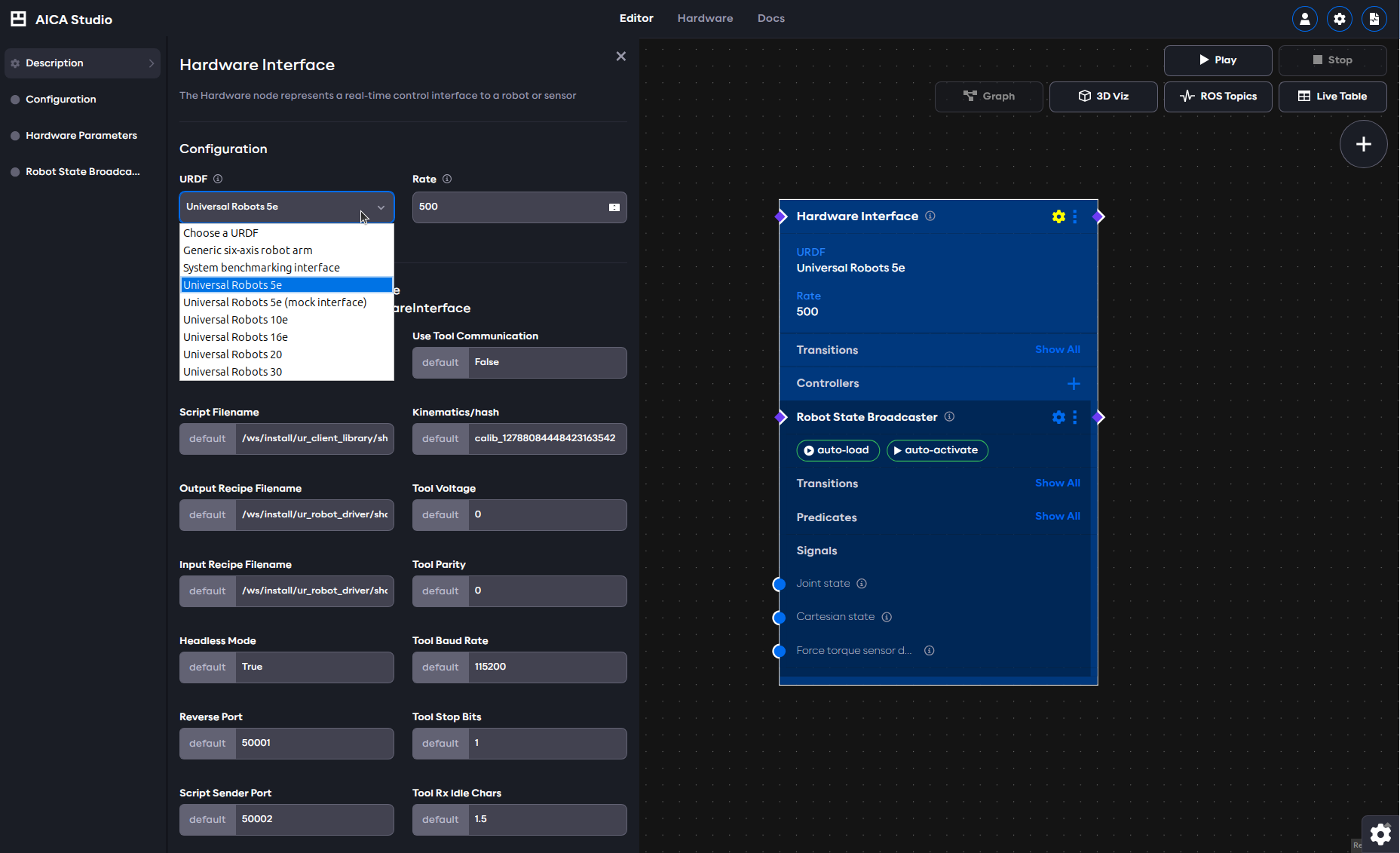
Task: Start the application with Play
Action: click(x=1218, y=60)
